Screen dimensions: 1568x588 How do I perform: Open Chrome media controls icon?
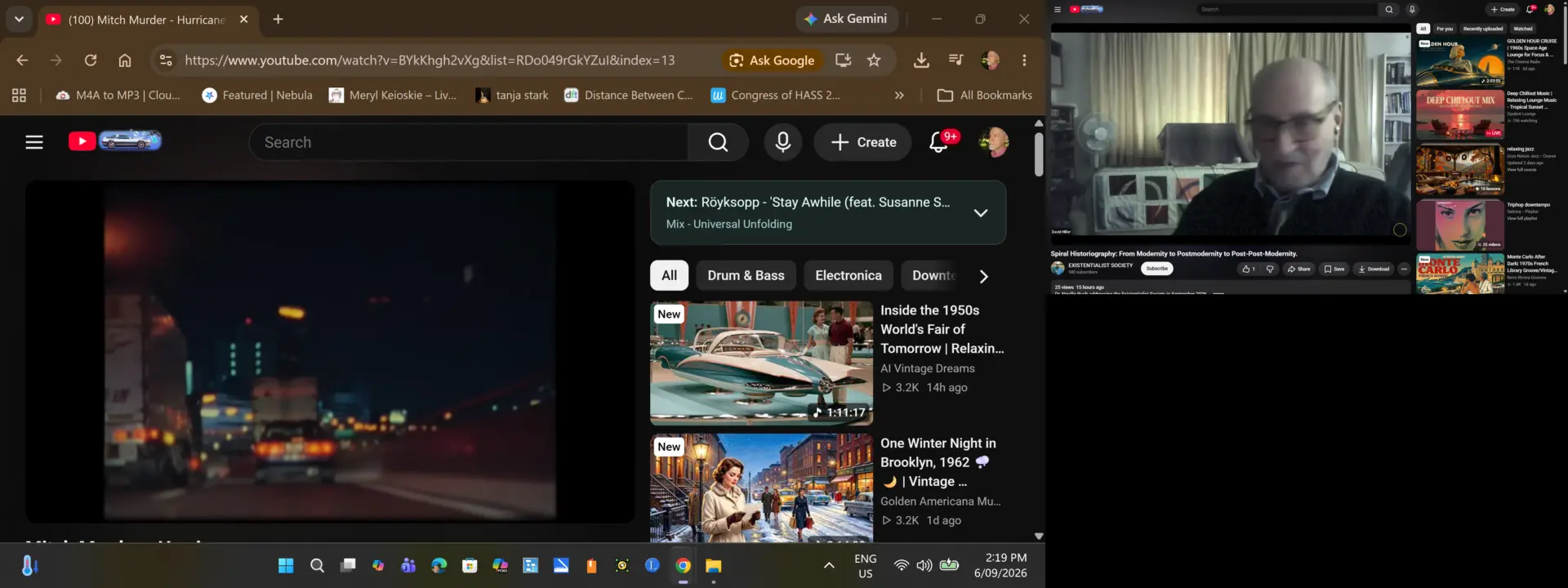click(955, 60)
